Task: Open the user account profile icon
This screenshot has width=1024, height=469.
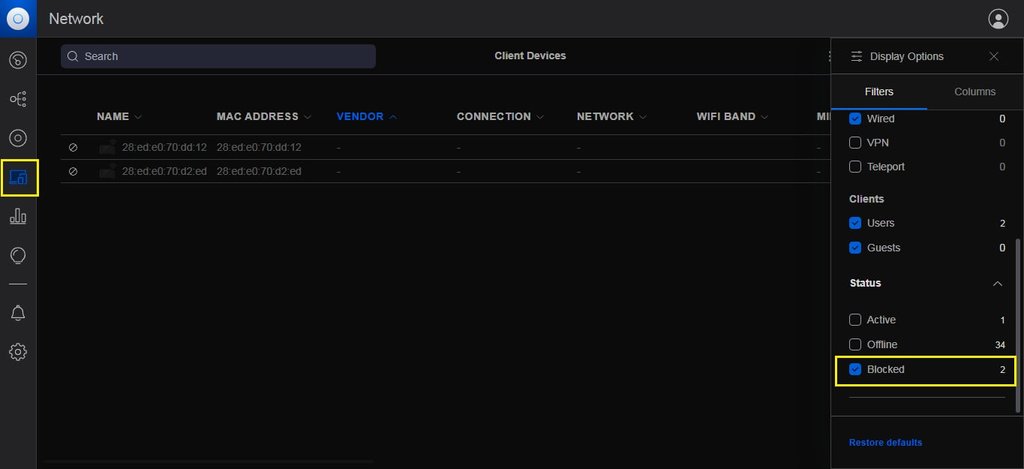Action: click(997, 19)
